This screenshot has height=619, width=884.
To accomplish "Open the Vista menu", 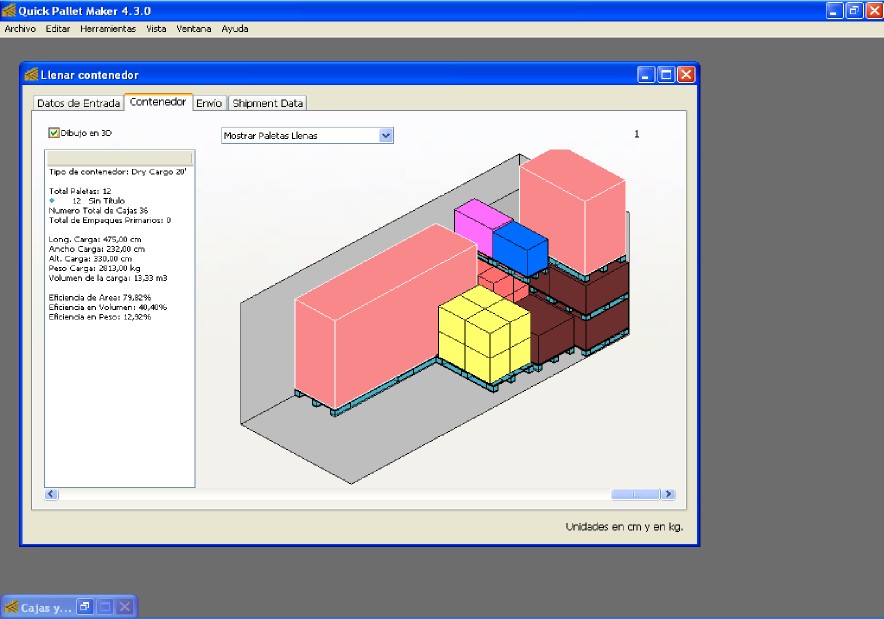I will tap(156, 29).
